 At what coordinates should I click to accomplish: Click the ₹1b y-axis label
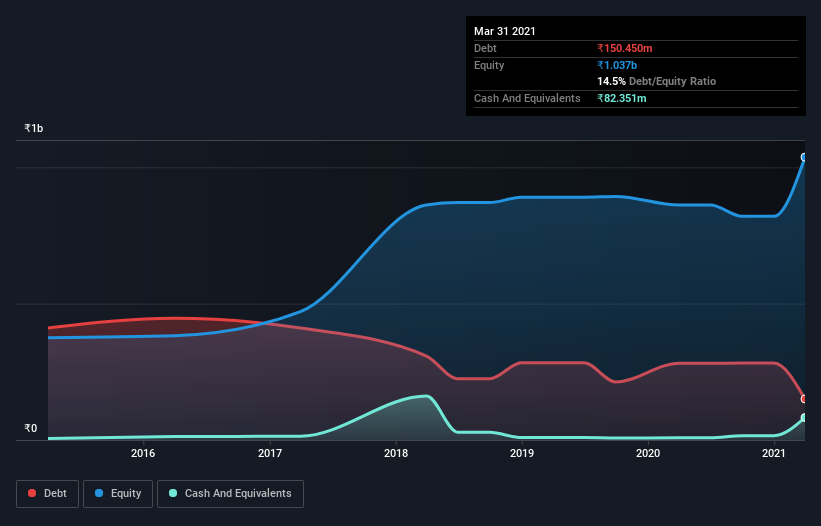[x=34, y=128]
